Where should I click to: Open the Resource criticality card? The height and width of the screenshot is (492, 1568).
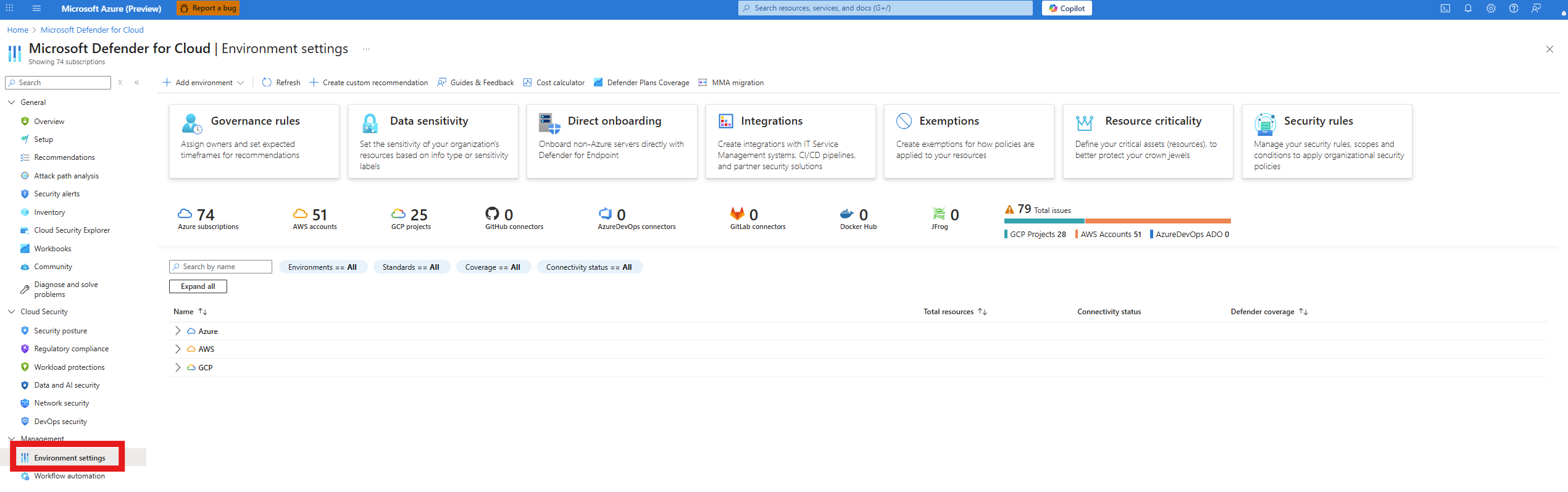pos(1148,141)
